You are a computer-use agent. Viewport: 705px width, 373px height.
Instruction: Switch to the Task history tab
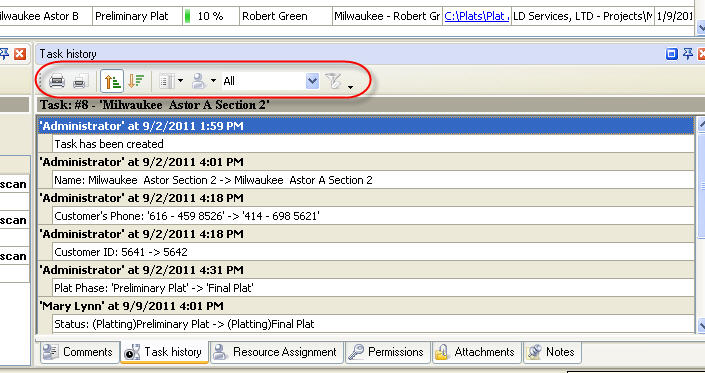tap(165, 352)
